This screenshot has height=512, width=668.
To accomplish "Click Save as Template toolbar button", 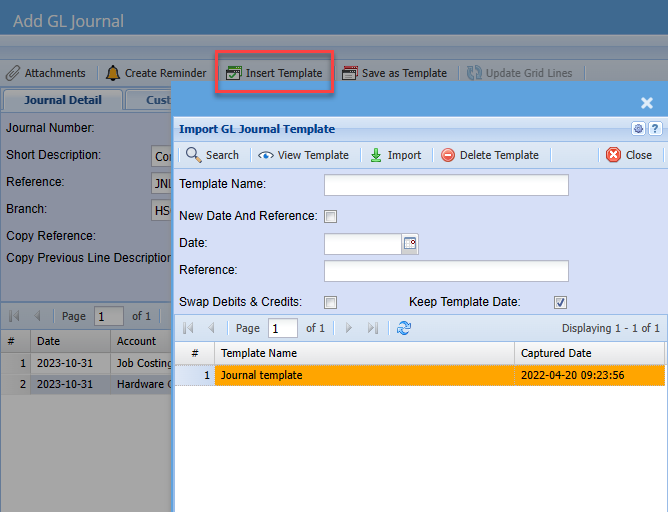I will (x=394, y=73).
